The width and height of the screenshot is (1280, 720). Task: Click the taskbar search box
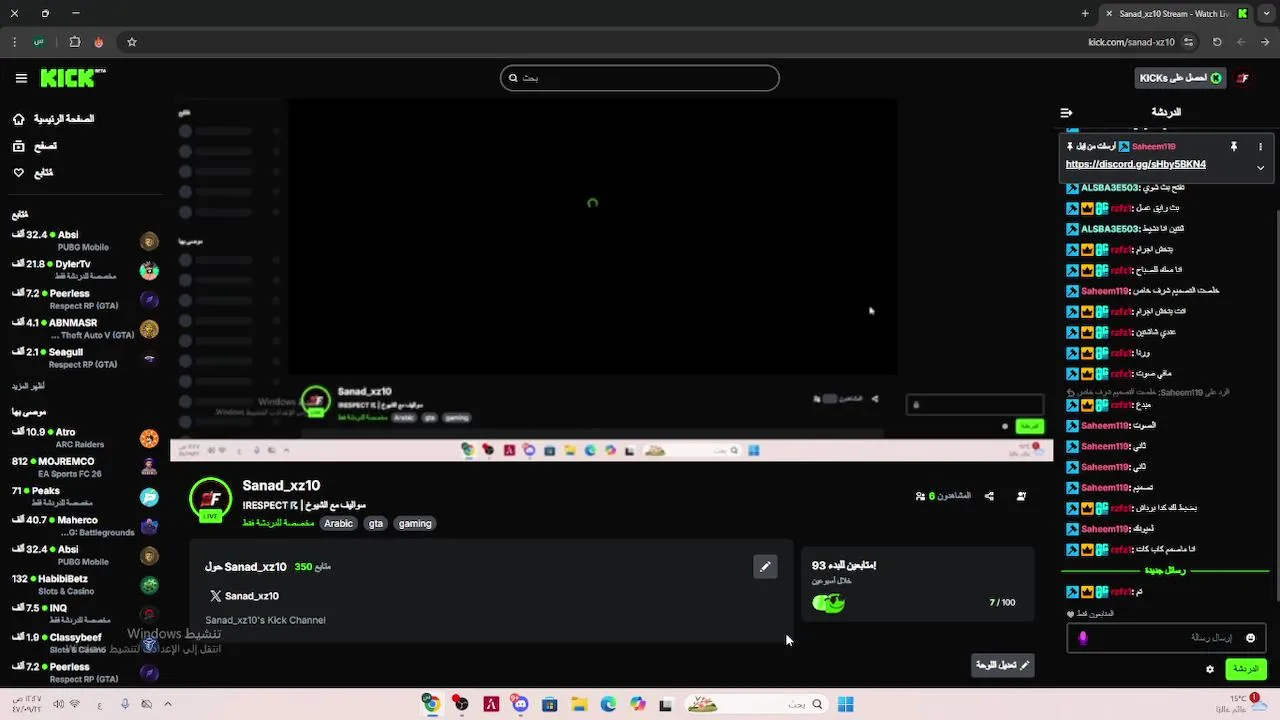(x=756, y=704)
